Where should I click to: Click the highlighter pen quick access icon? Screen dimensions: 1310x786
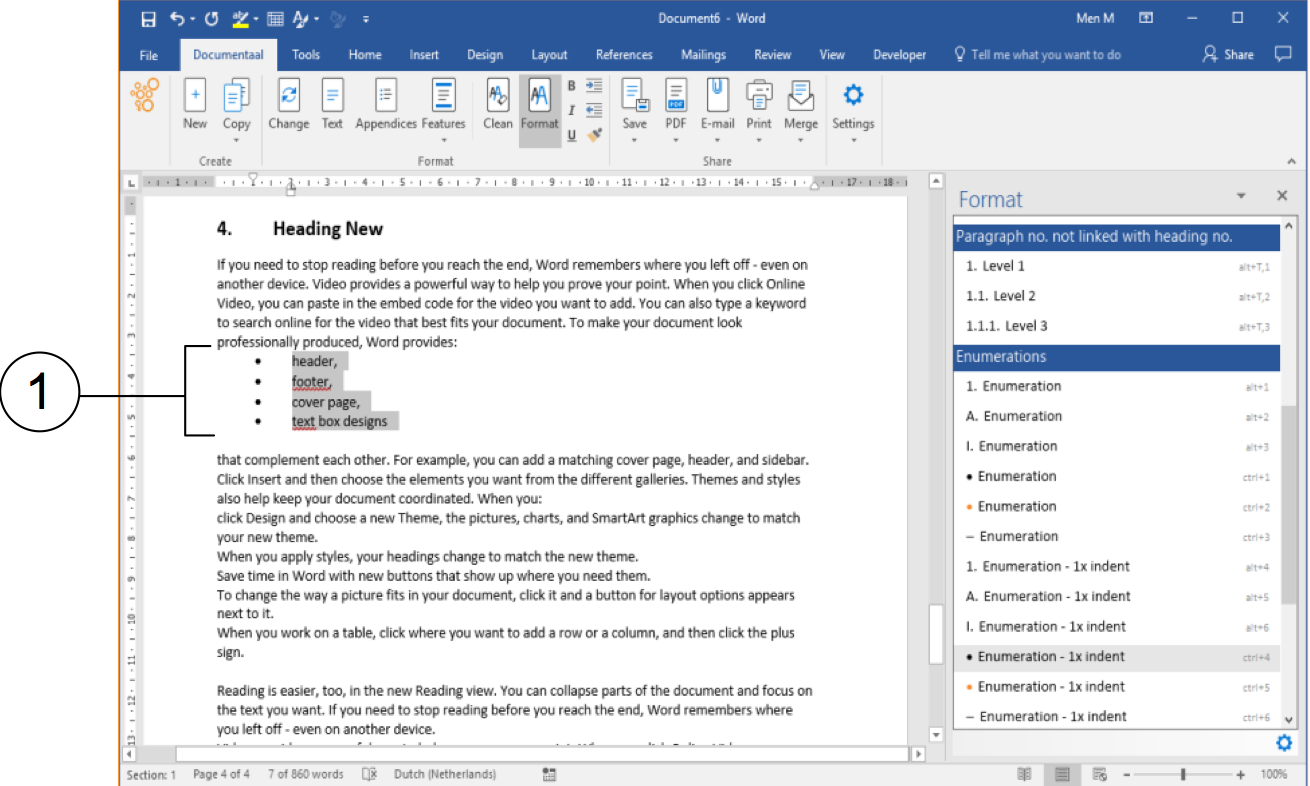click(240, 18)
